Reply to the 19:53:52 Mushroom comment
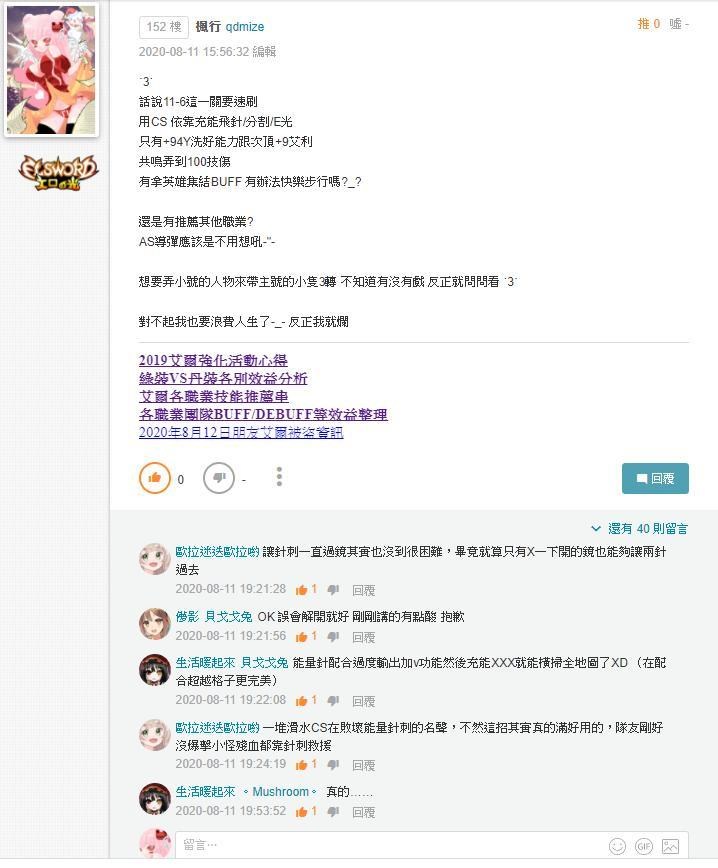 click(x=364, y=812)
